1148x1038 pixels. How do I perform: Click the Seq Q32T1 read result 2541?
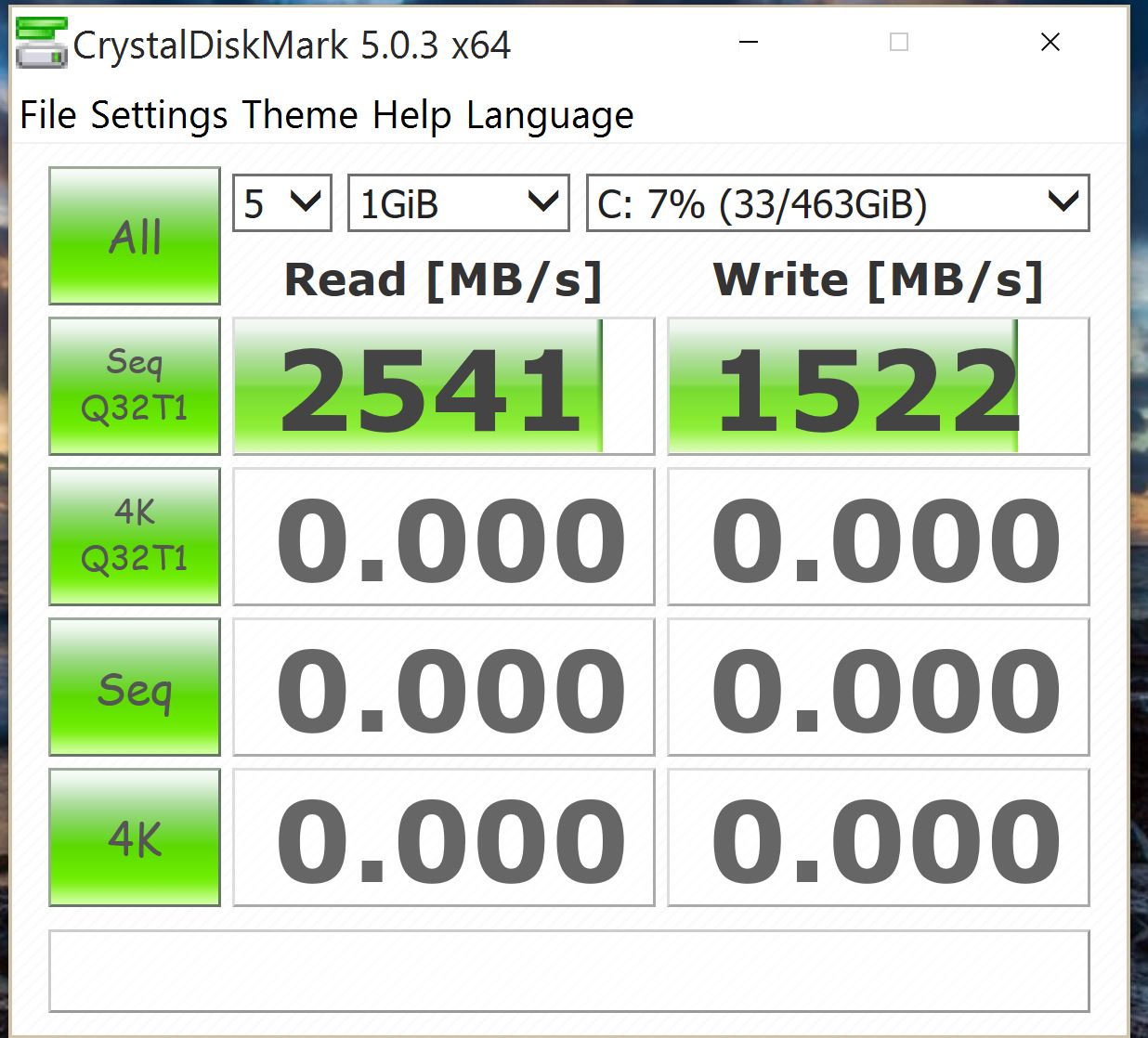tap(443, 386)
